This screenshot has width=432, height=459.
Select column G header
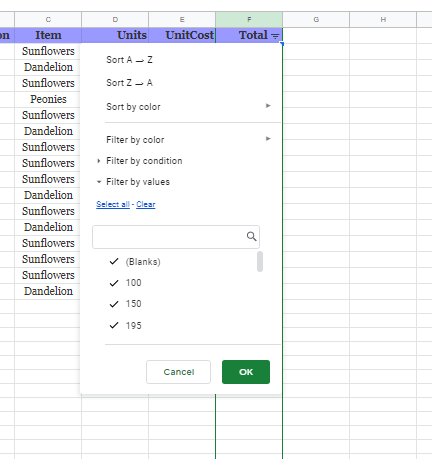pos(316,20)
